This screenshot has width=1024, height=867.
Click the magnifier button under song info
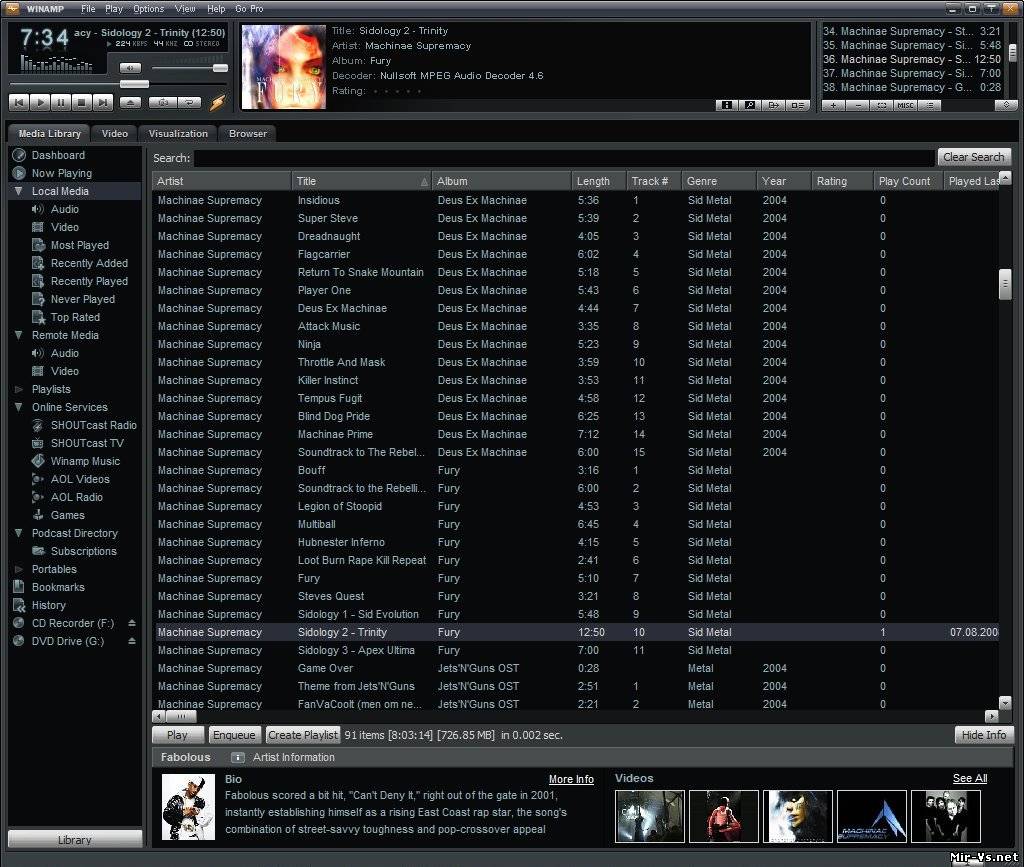coord(750,105)
